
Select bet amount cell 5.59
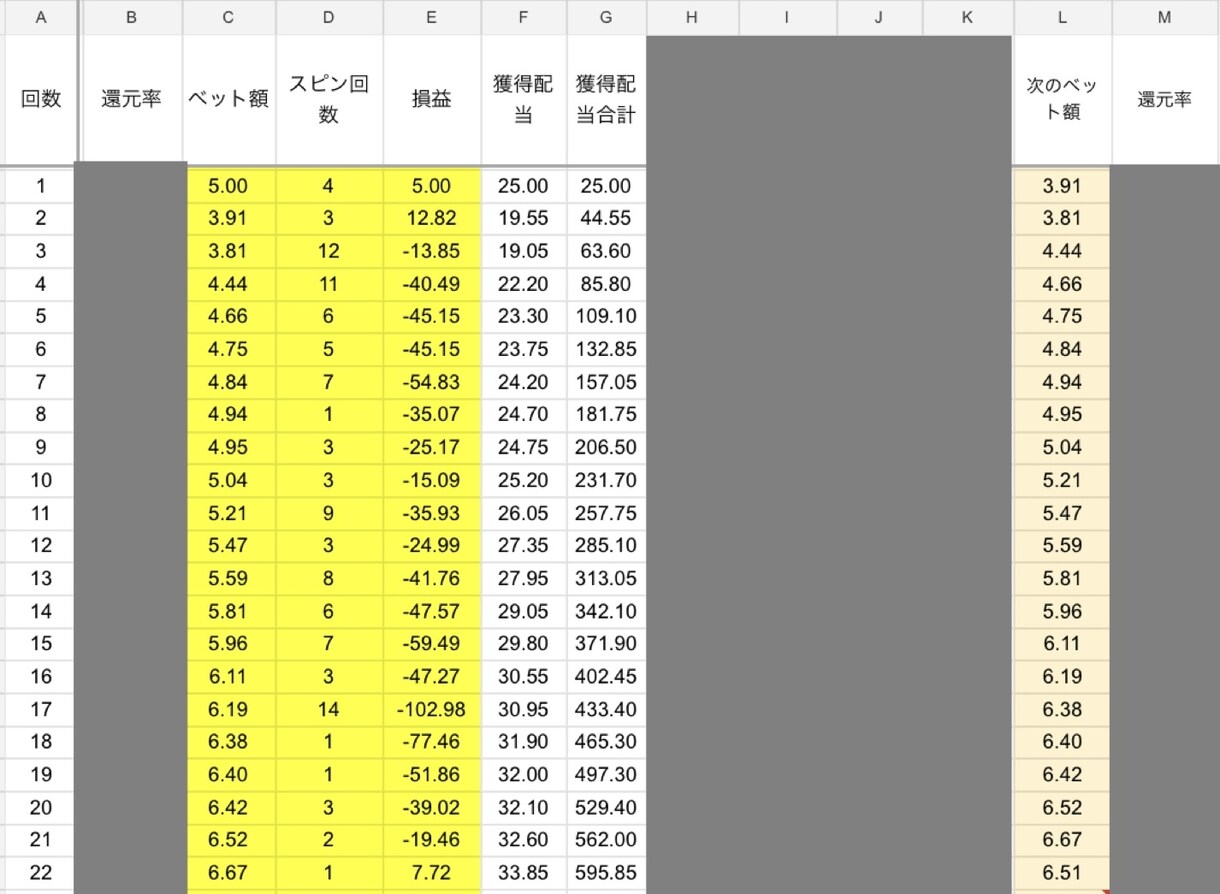pyautogui.click(x=229, y=578)
